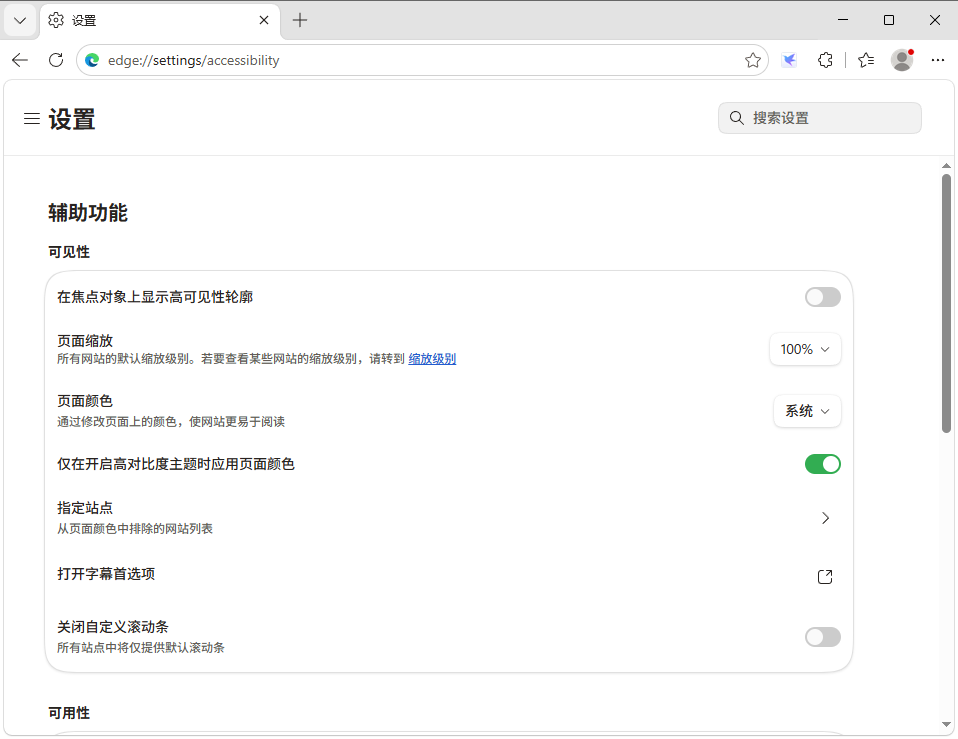Click the scrollbar up arrow
This screenshot has height=739, width=958.
tap(946, 166)
